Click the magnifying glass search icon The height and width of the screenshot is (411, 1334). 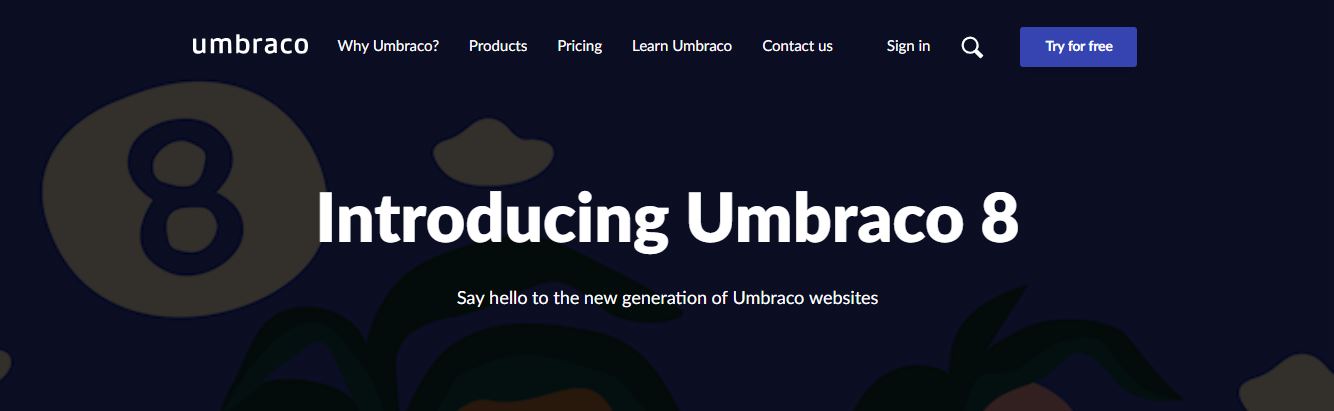pyautogui.click(x=972, y=47)
